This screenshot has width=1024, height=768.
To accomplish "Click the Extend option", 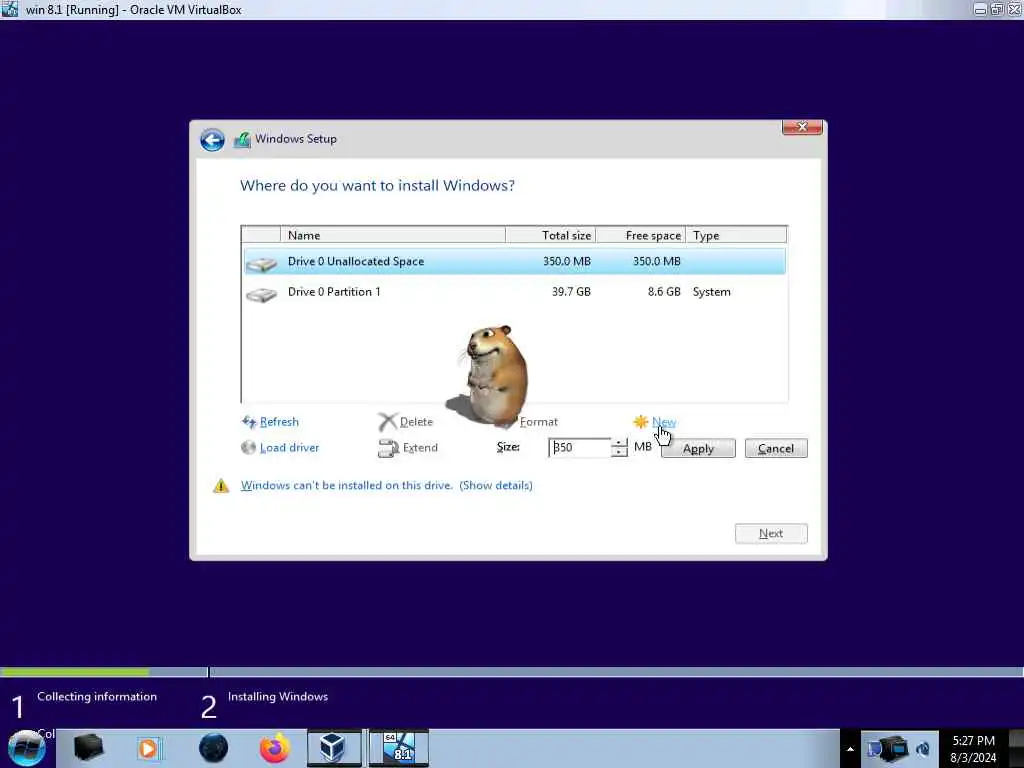I will point(420,447).
